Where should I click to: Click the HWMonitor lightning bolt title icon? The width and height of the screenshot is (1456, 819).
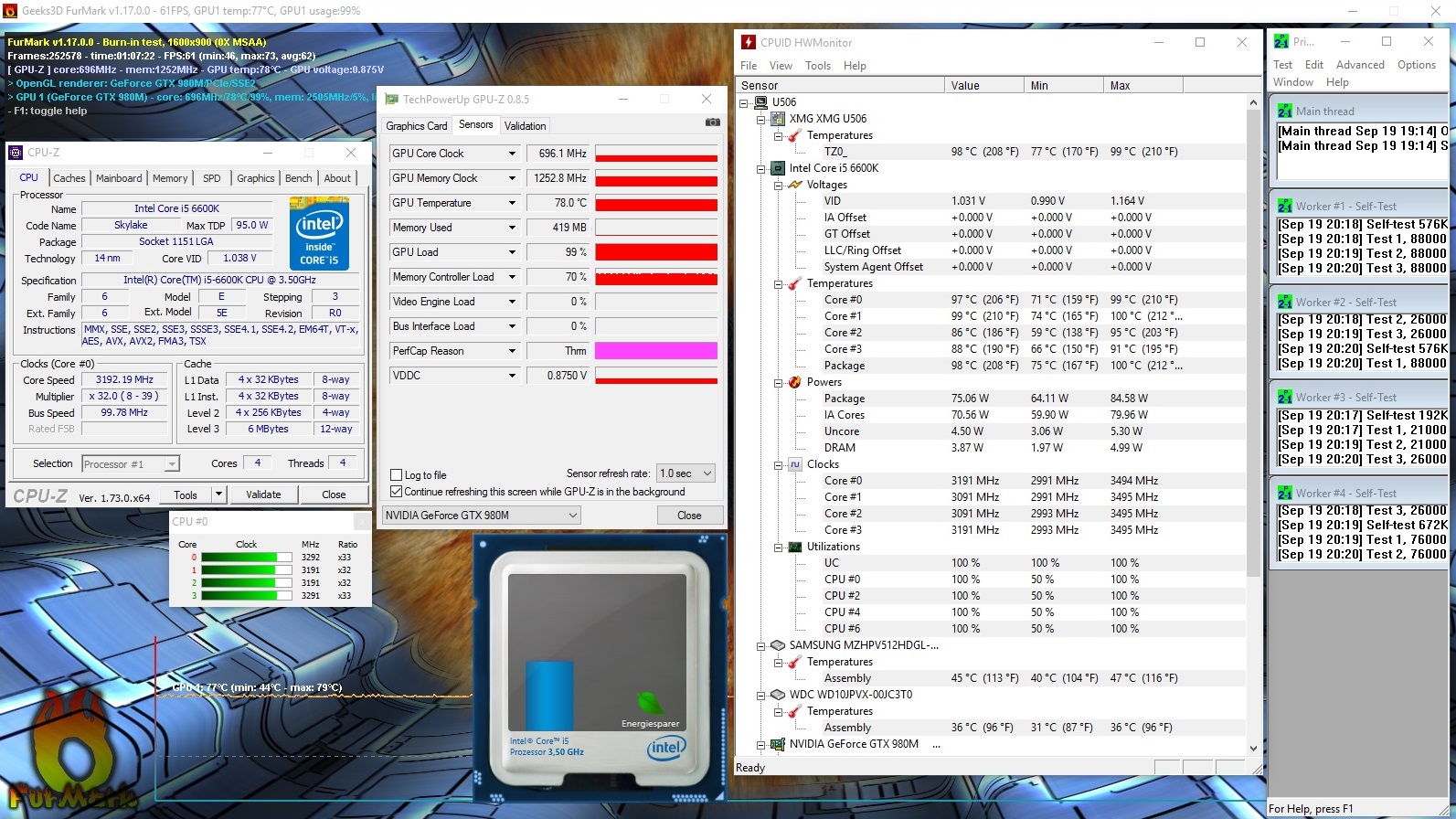(x=749, y=42)
